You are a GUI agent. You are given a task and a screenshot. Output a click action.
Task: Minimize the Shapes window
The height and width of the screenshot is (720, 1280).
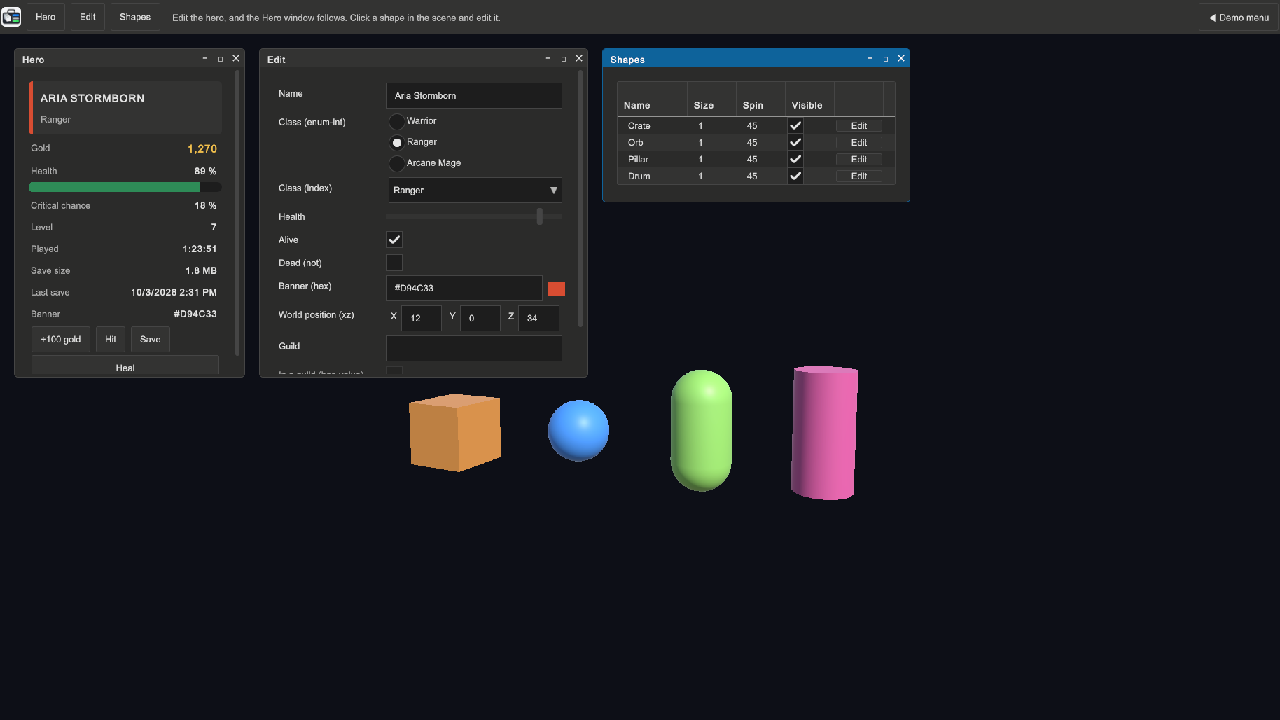point(870,59)
